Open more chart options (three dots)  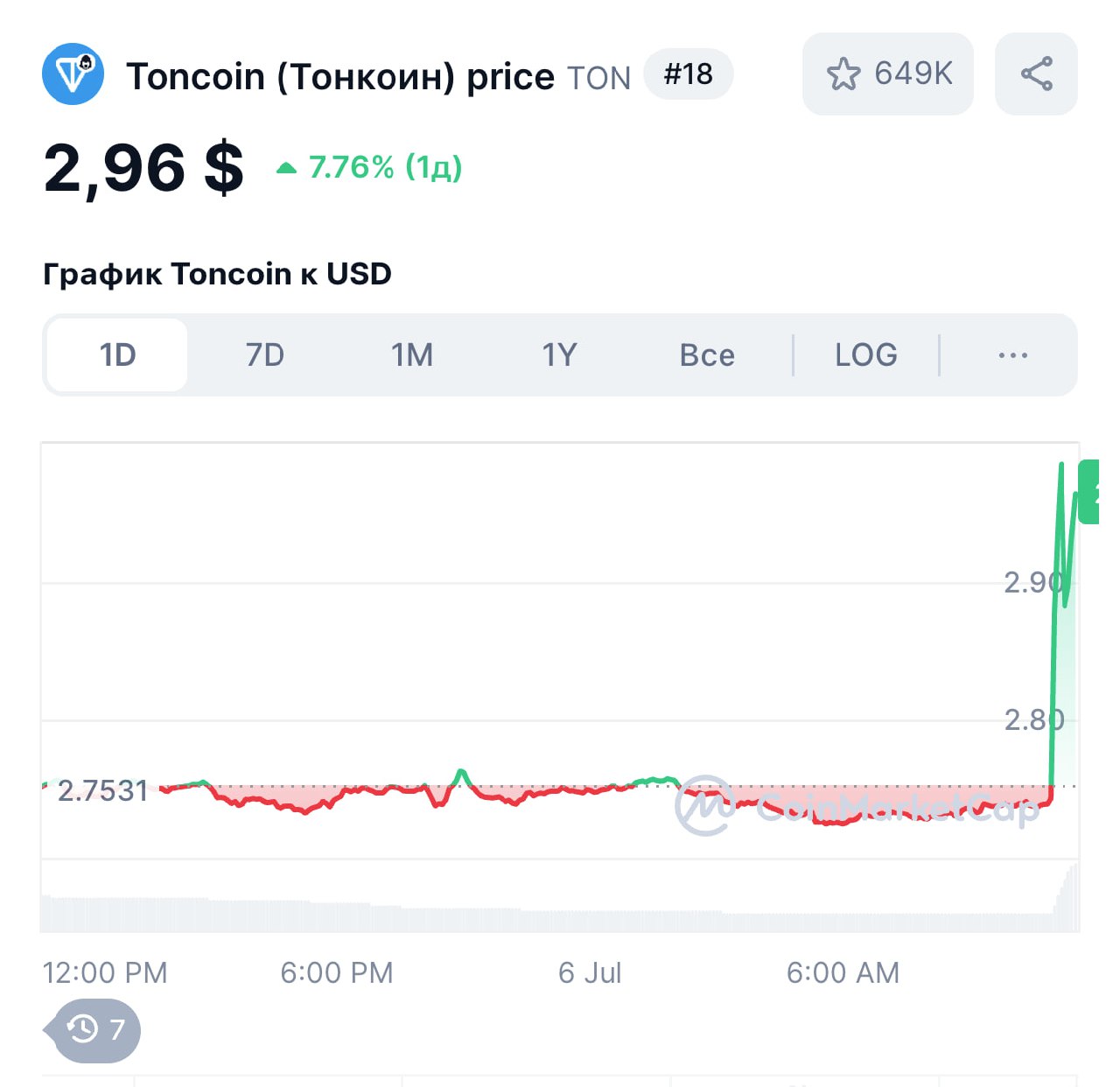click(1012, 355)
